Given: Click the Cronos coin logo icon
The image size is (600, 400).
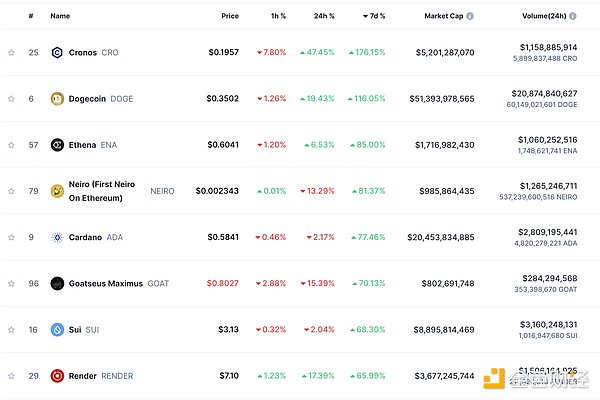Looking at the screenshot, I should click(x=57, y=52).
